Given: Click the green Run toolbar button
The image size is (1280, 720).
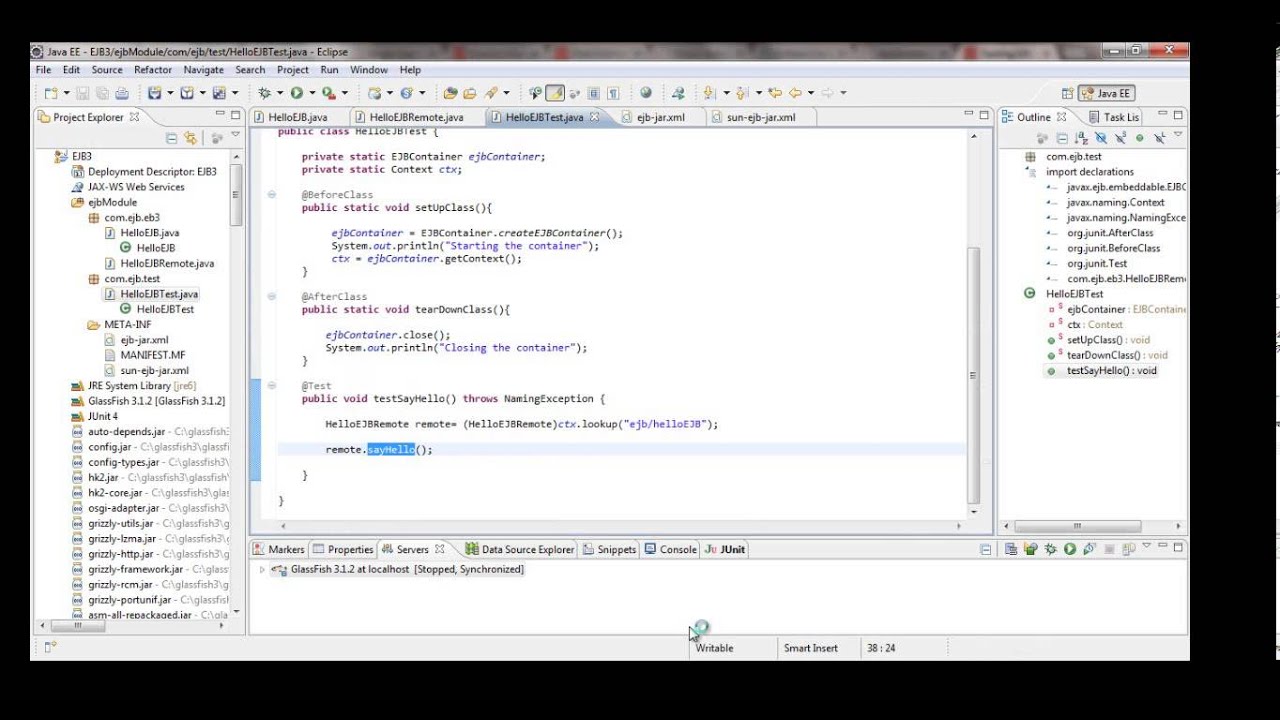Looking at the screenshot, I should click(x=297, y=93).
